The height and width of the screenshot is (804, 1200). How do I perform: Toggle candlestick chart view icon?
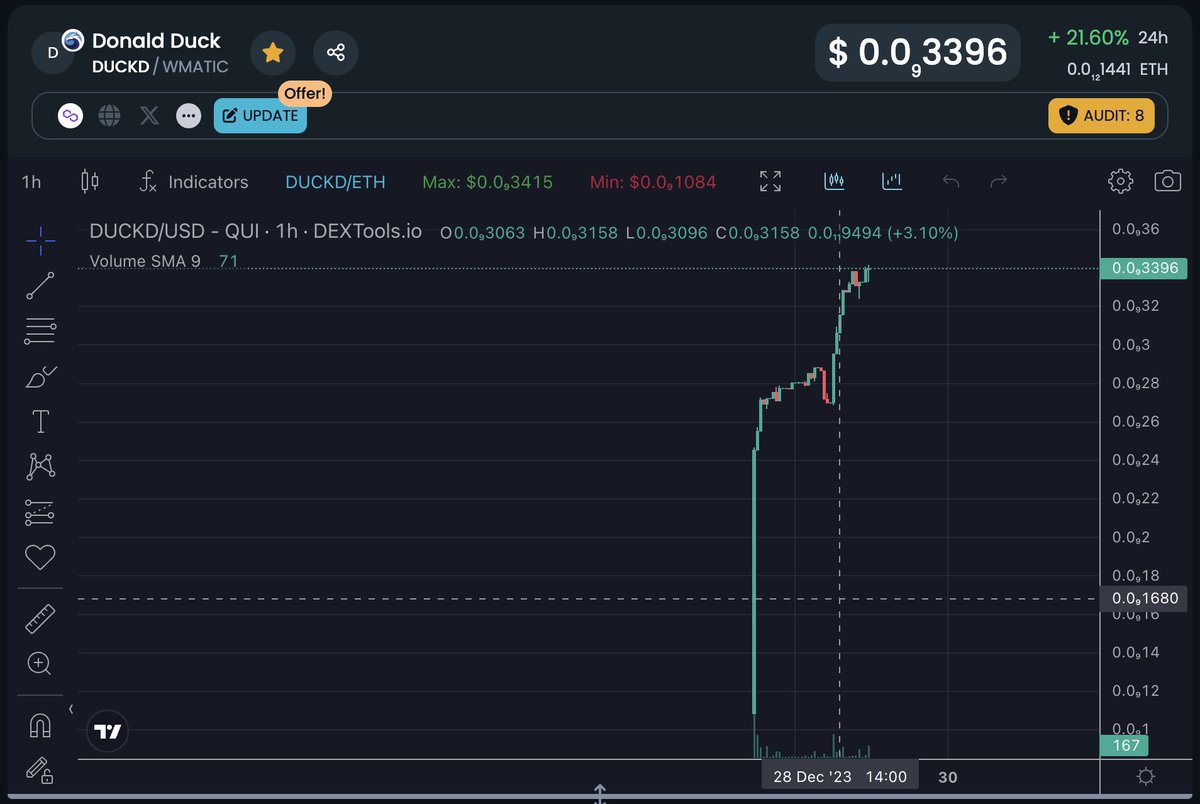click(x=835, y=181)
